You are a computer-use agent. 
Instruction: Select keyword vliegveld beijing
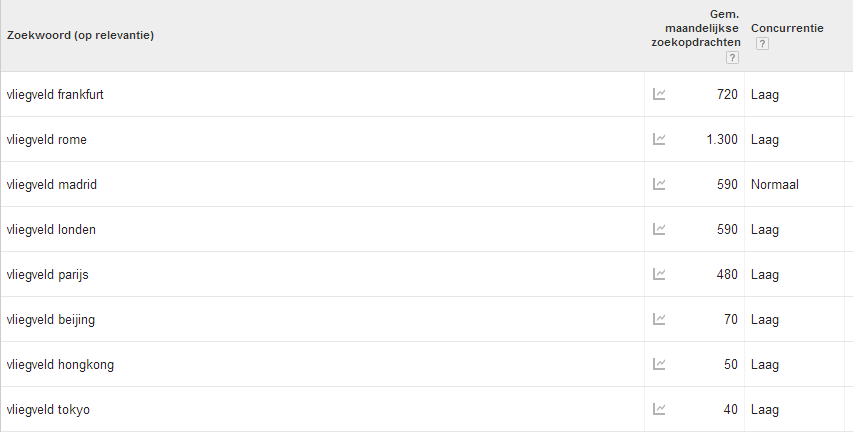click(x=51, y=320)
